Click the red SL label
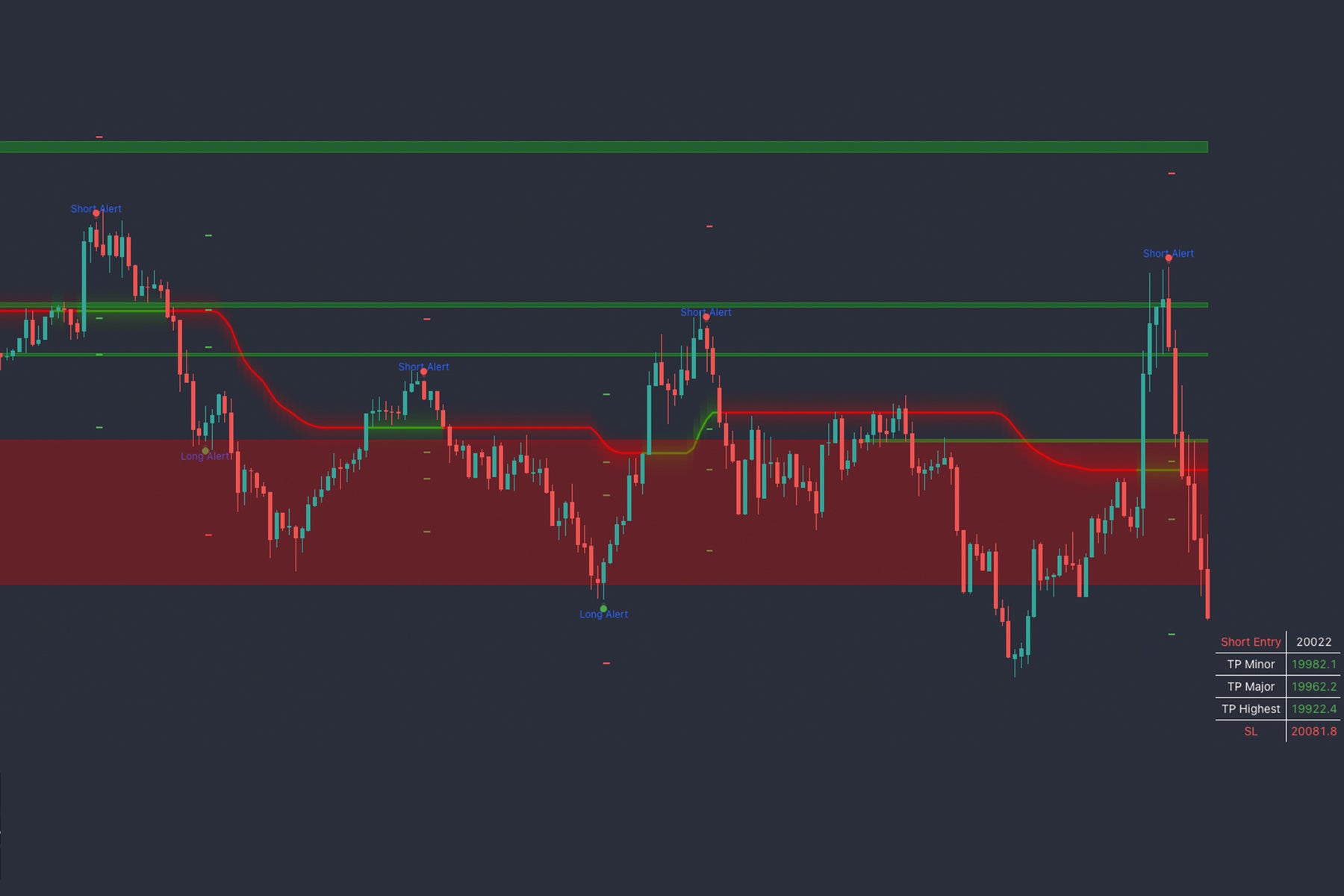This screenshot has height=896, width=1344. pos(1251,732)
